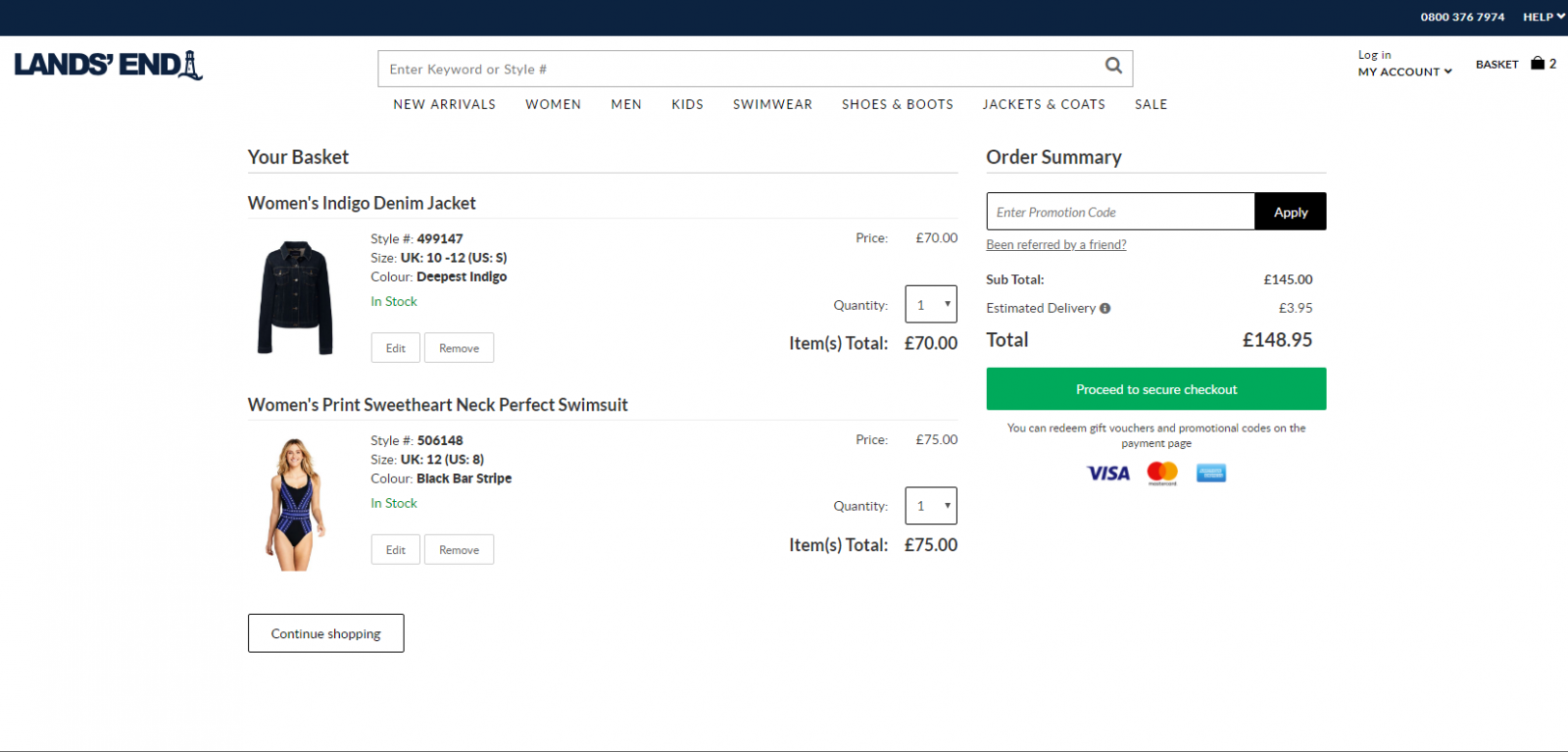Click the Visa payment logo

coord(1108,474)
